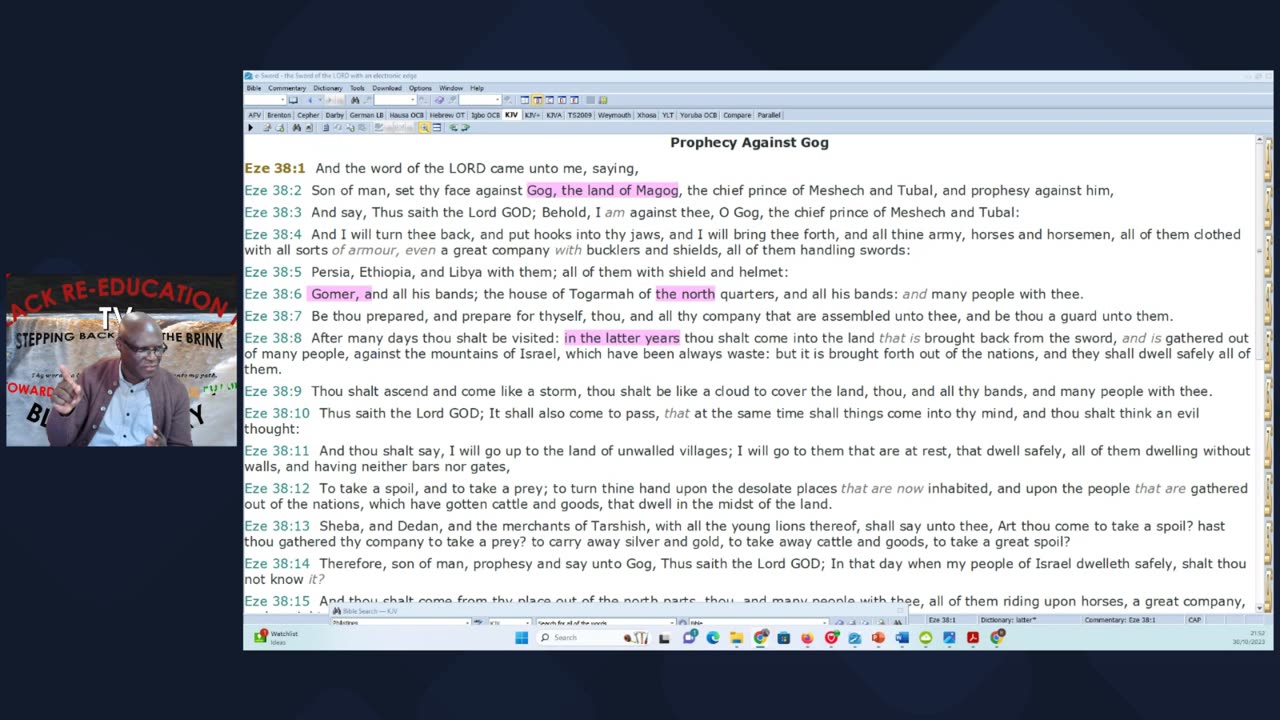The image size is (1280, 720).
Task: Switch to the Brenton Bible tab
Action: coord(279,115)
